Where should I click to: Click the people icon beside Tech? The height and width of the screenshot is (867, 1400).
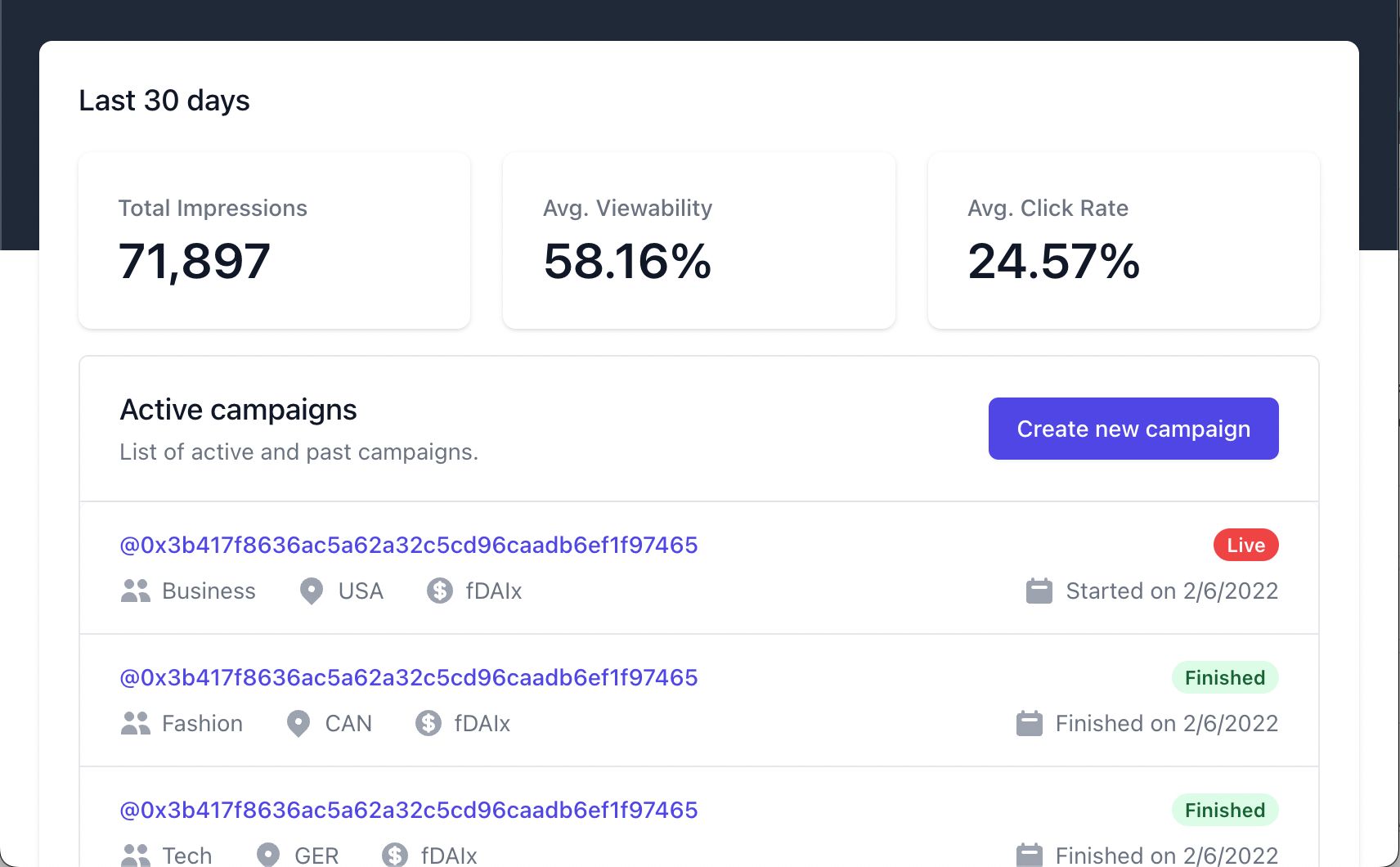pos(136,856)
